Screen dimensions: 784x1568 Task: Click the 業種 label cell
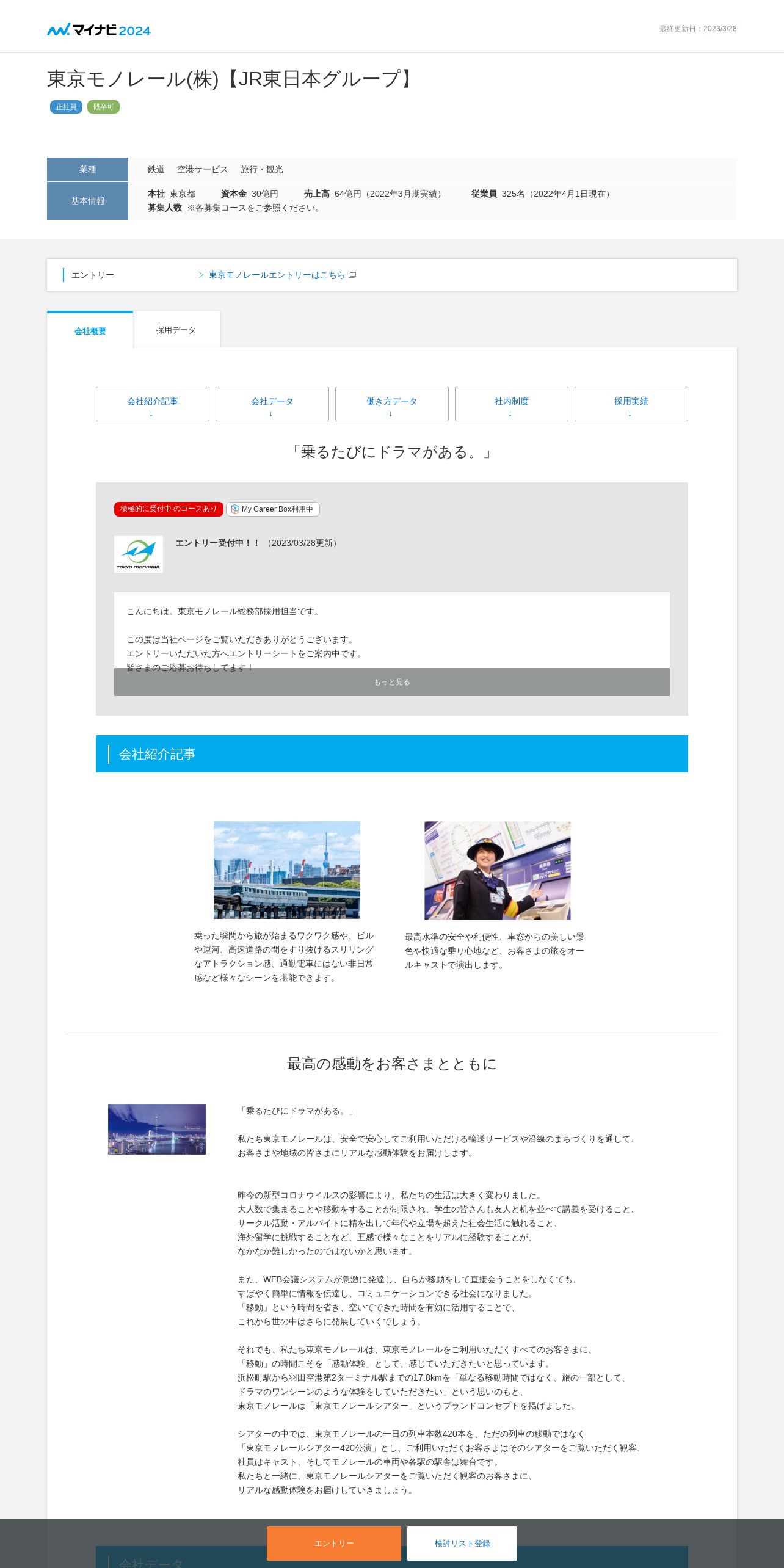pos(87,169)
